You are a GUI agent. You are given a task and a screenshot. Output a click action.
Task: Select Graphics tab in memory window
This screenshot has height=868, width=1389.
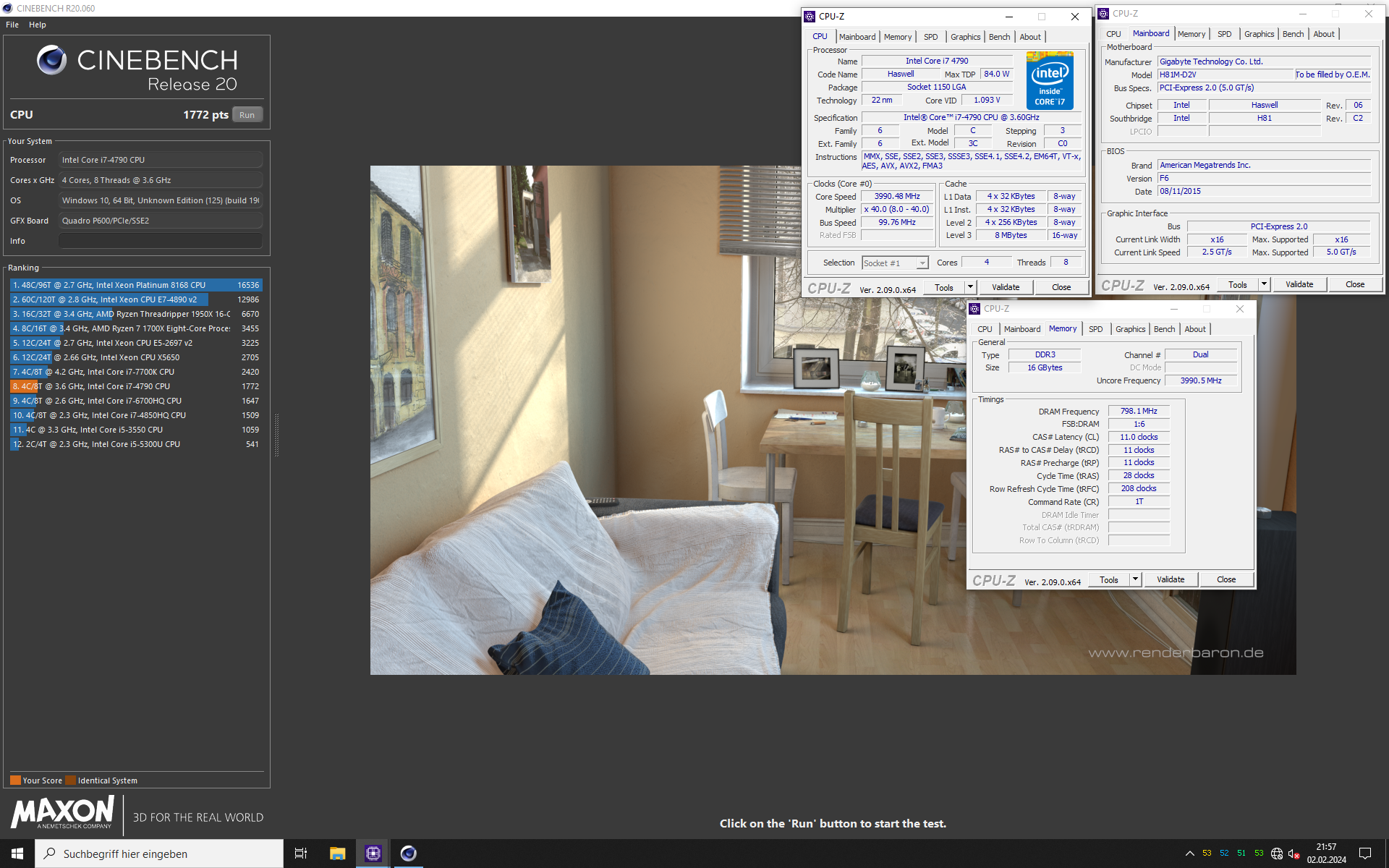click(1131, 329)
